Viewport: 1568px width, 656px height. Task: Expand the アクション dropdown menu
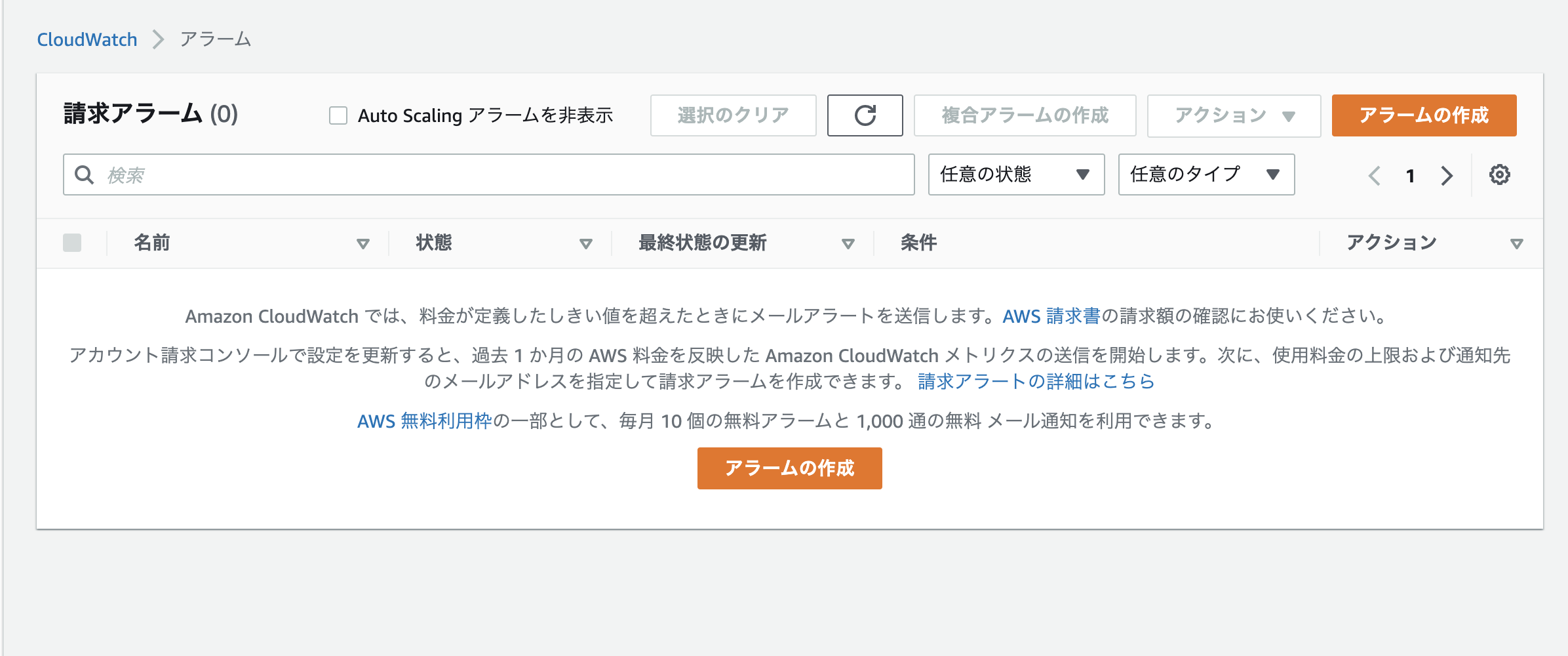[1233, 115]
